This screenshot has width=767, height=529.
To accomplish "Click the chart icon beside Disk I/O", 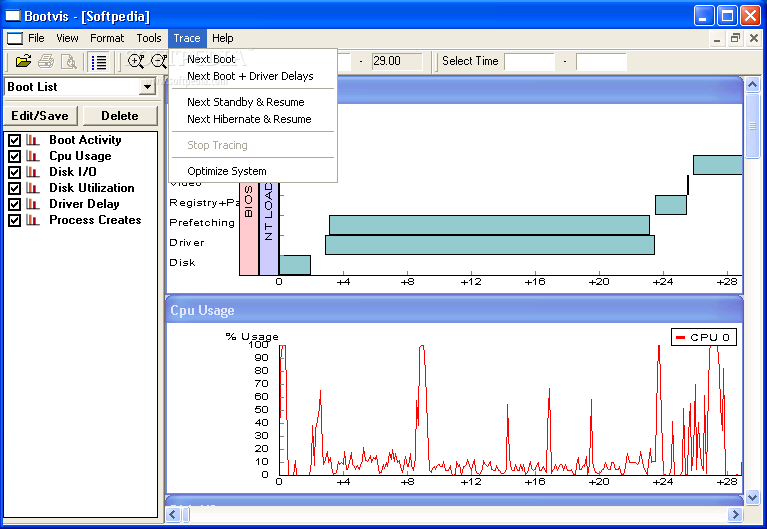I will (x=33, y=172).
